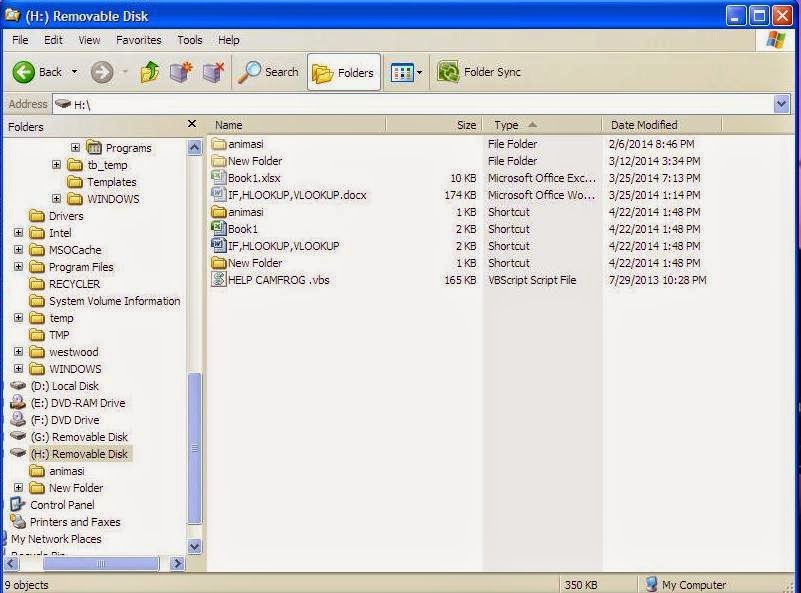Open the Help menu
Viewport: 801px width, 593px height.
(228, 40)
